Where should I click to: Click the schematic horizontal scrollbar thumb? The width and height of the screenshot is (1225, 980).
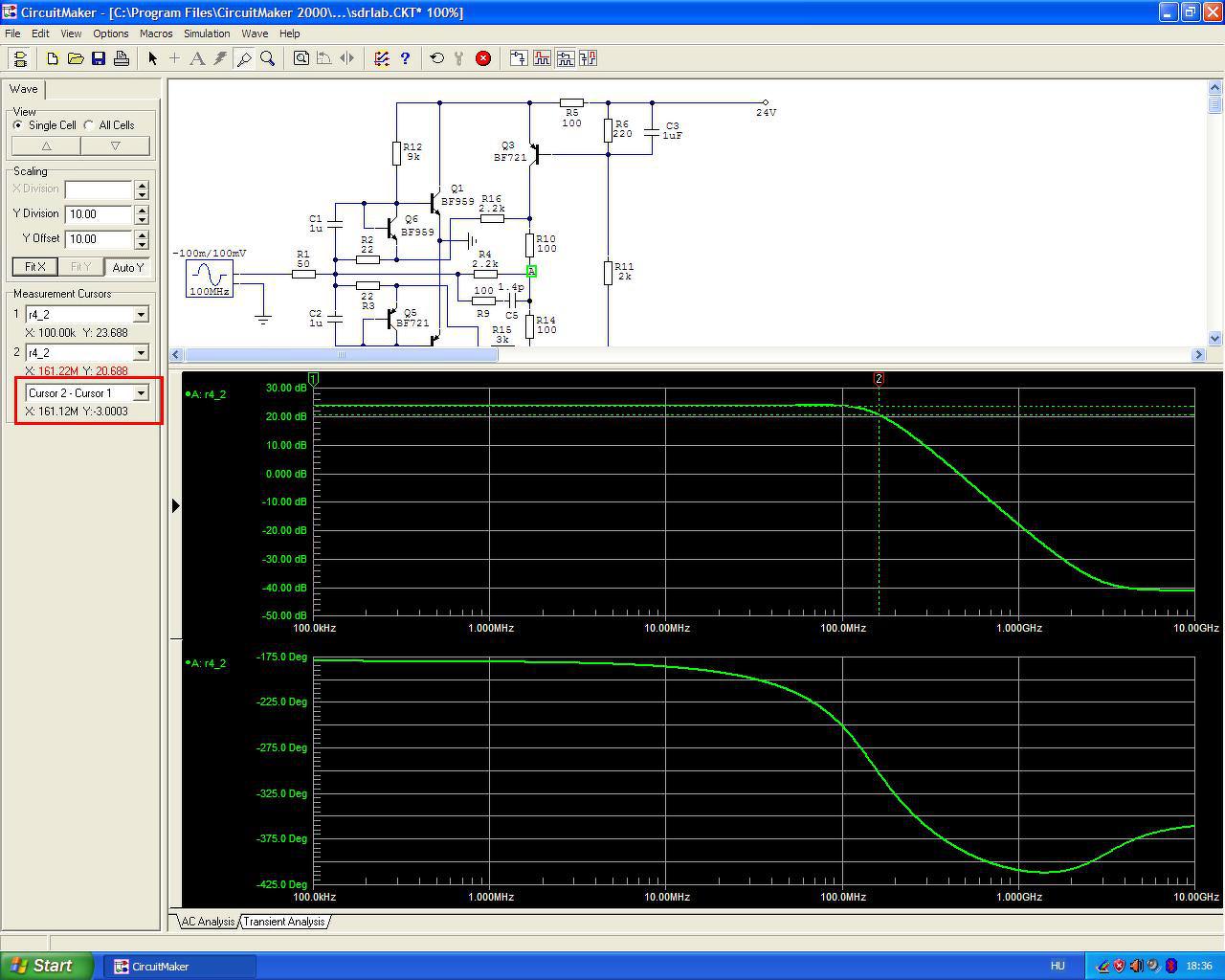(340, 355)
